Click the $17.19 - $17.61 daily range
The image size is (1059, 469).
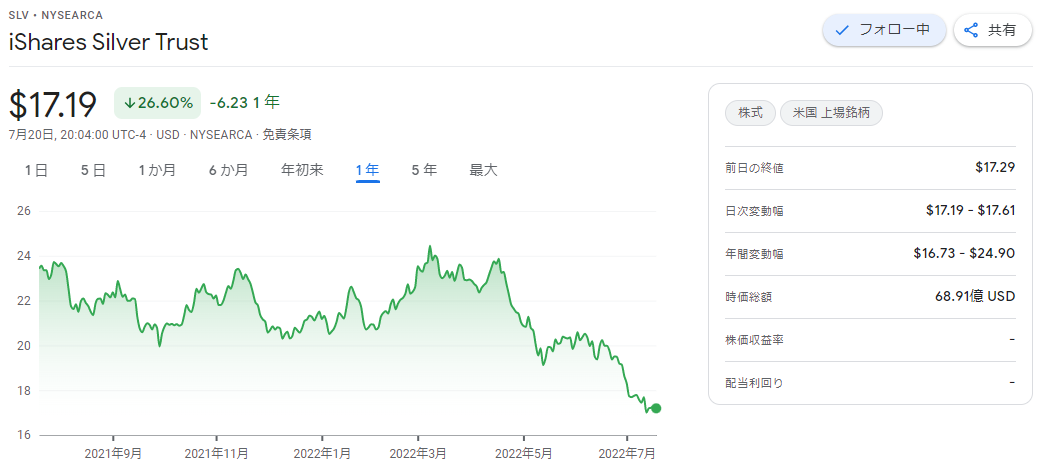click(971, 211)
